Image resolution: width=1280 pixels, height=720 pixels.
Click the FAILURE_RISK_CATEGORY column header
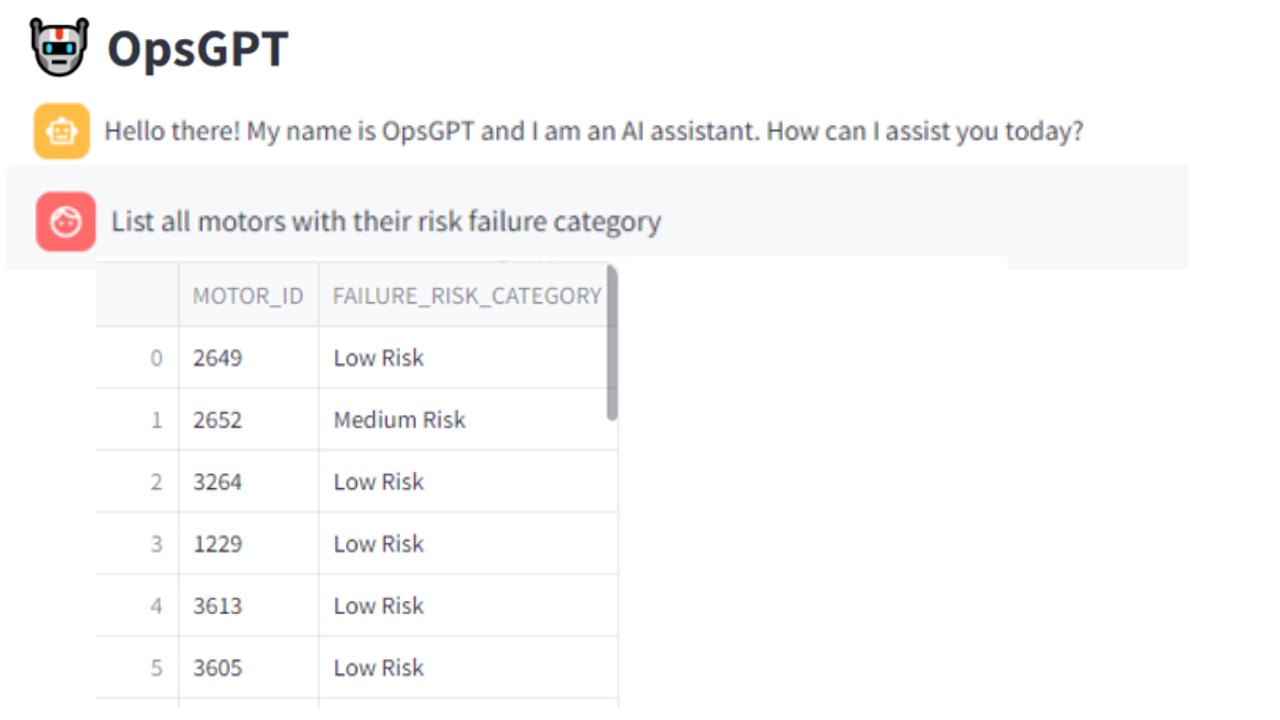tap(466, 296)
